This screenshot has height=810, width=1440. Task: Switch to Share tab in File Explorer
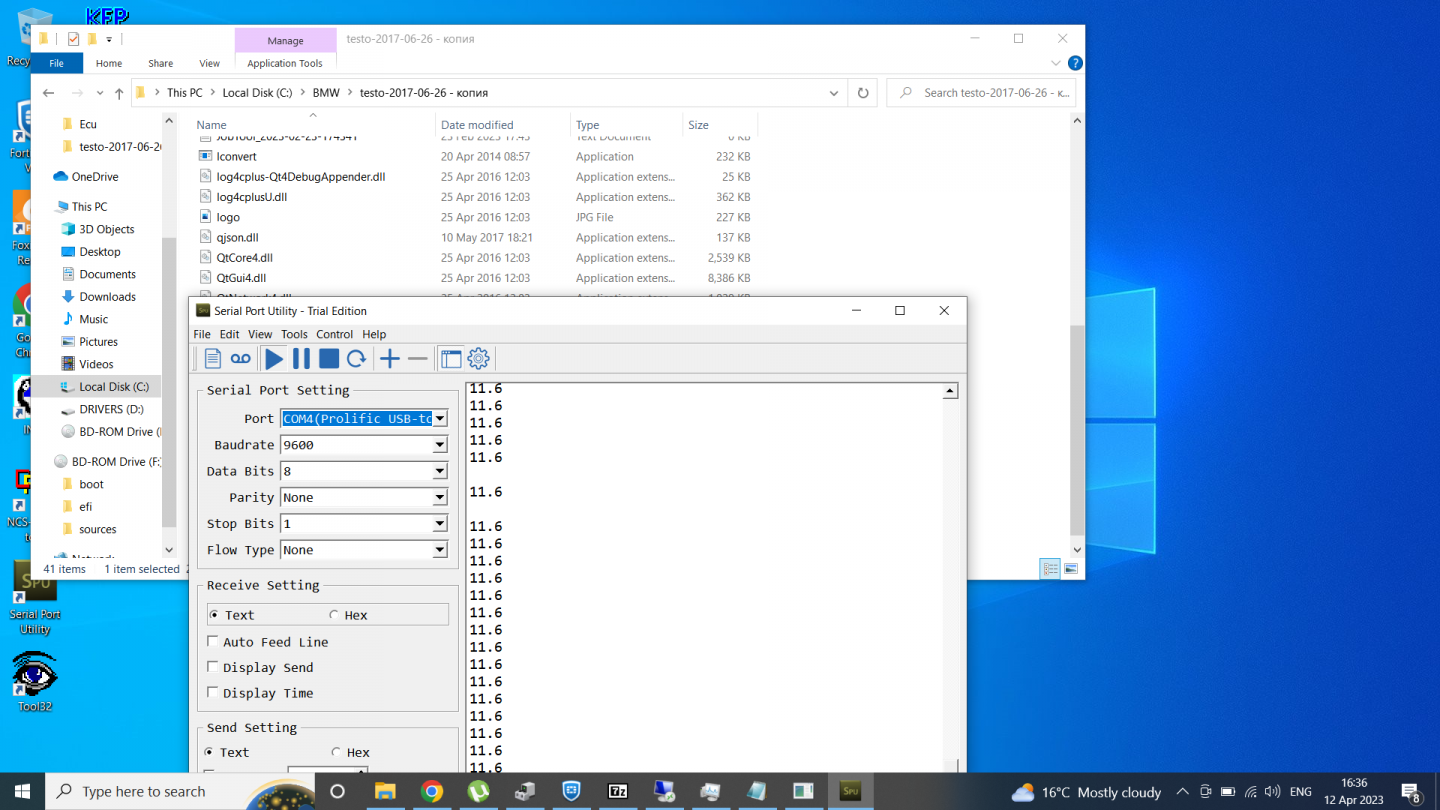160,63
